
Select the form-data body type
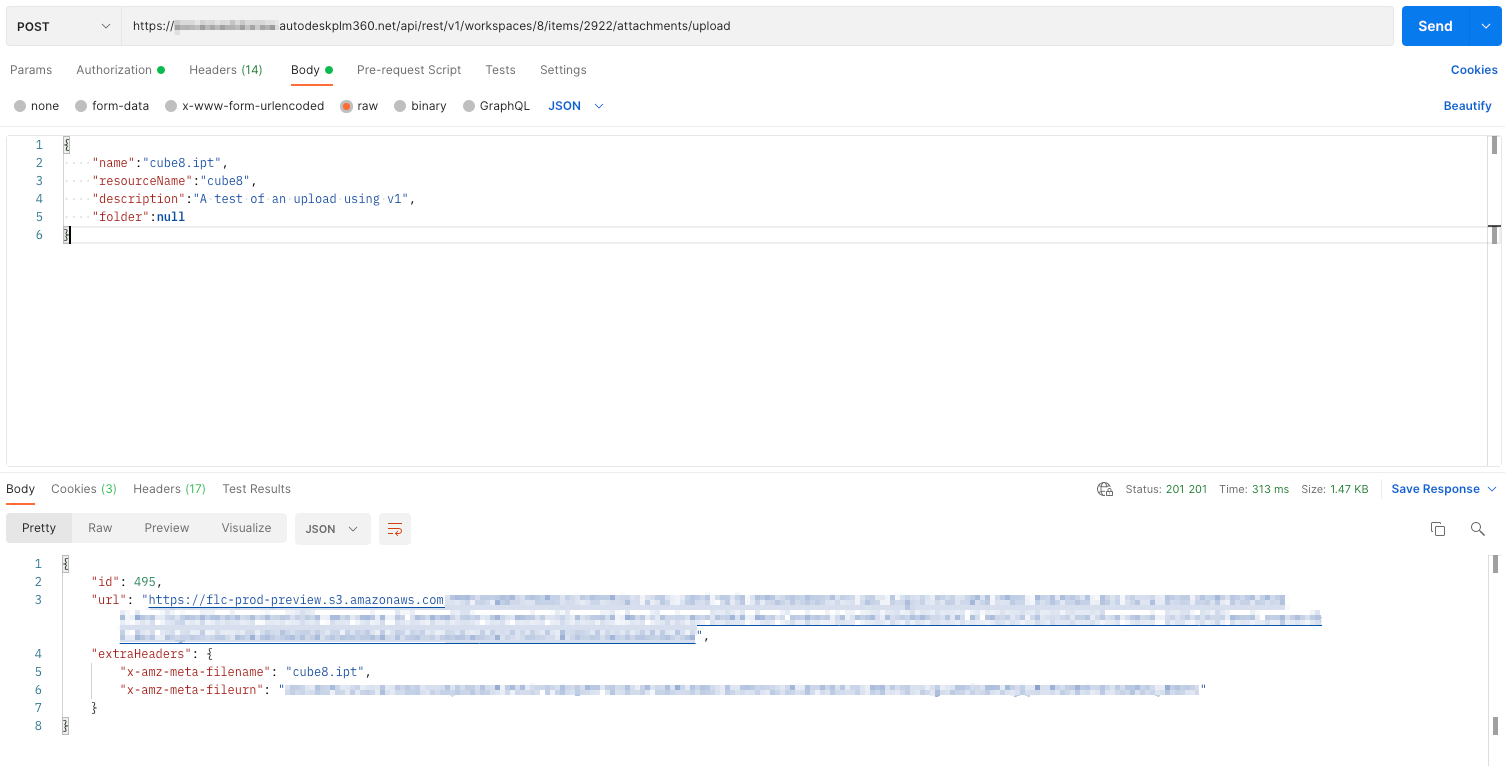pyautogui.click(x=112, y=106)
